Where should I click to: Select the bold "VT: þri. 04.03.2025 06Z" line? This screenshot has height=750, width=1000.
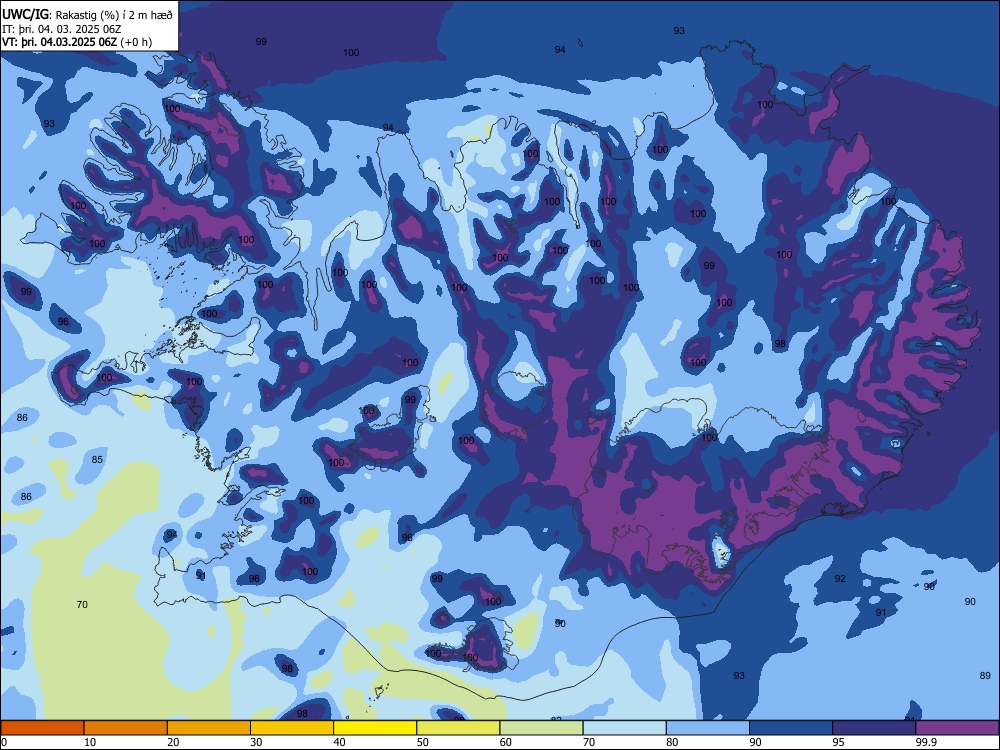pos(59,43)
